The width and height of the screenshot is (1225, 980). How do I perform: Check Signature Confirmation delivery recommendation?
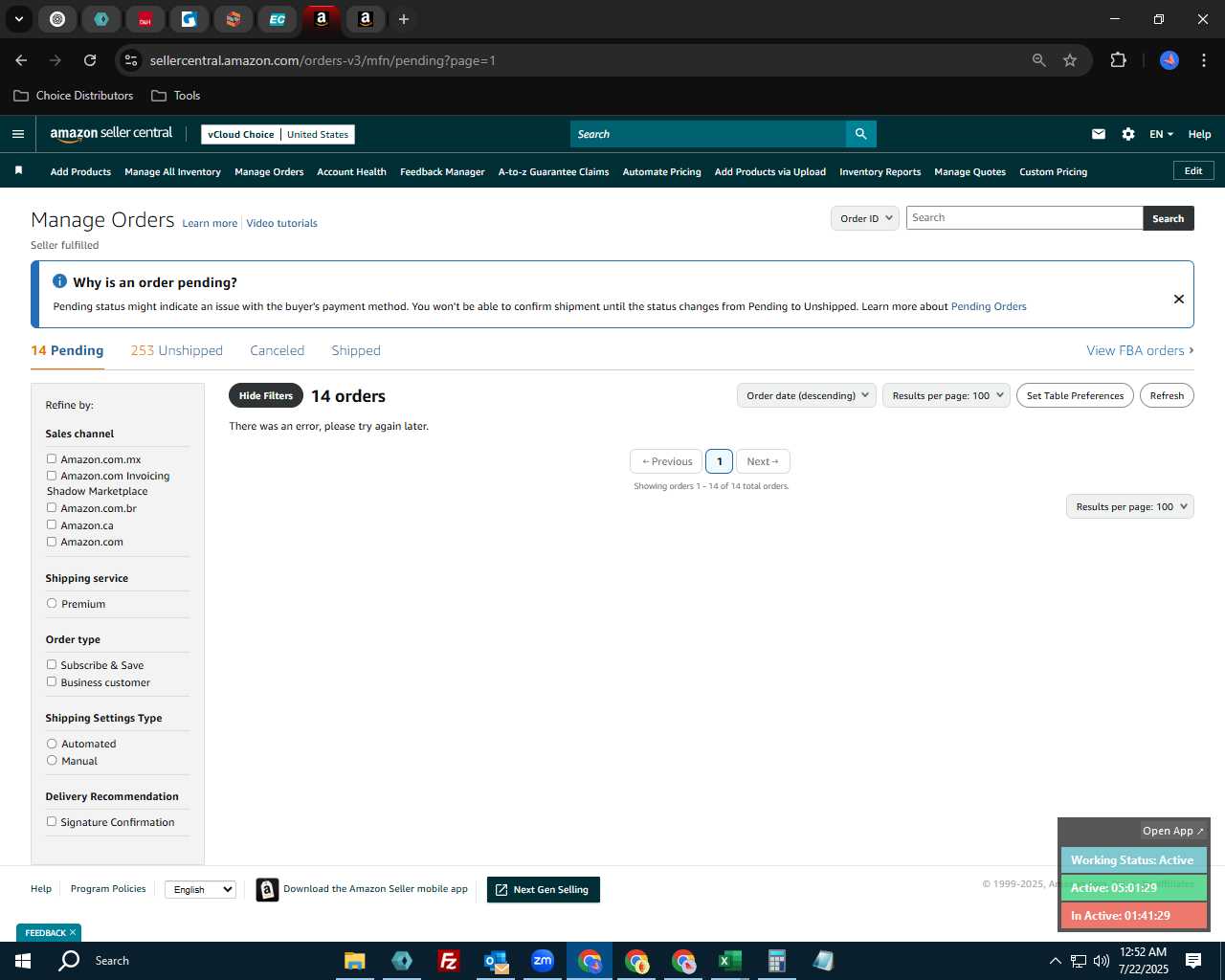[52, 821]
